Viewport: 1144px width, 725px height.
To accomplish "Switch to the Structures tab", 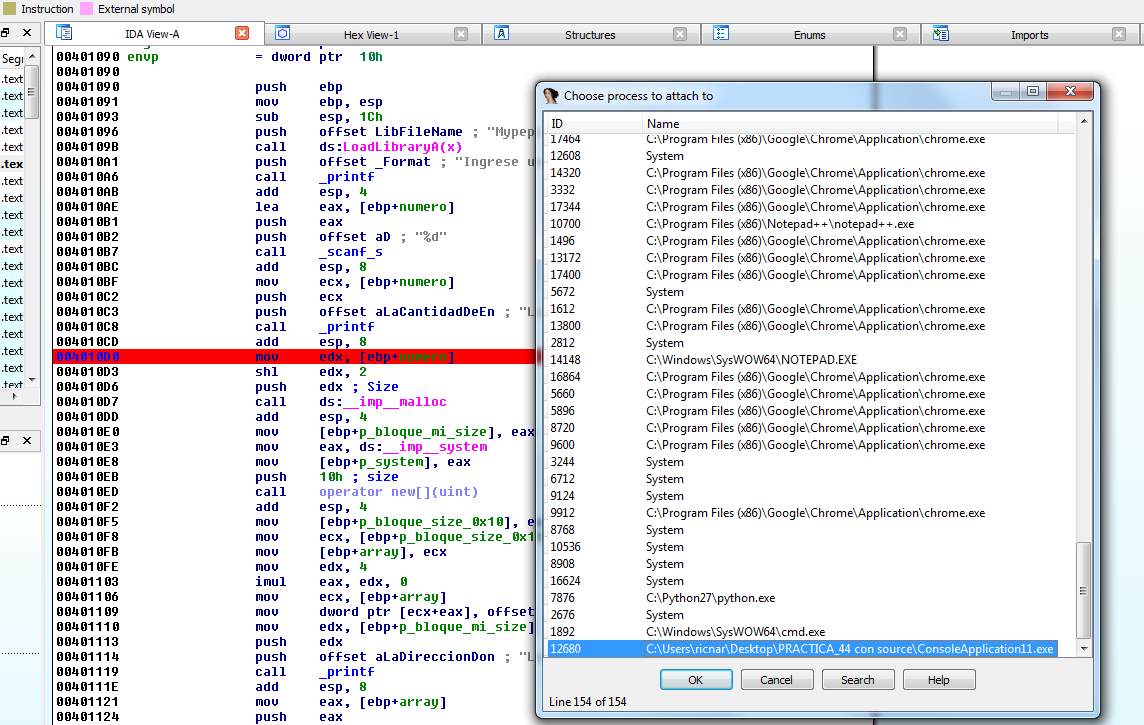I will click(590, 35).
